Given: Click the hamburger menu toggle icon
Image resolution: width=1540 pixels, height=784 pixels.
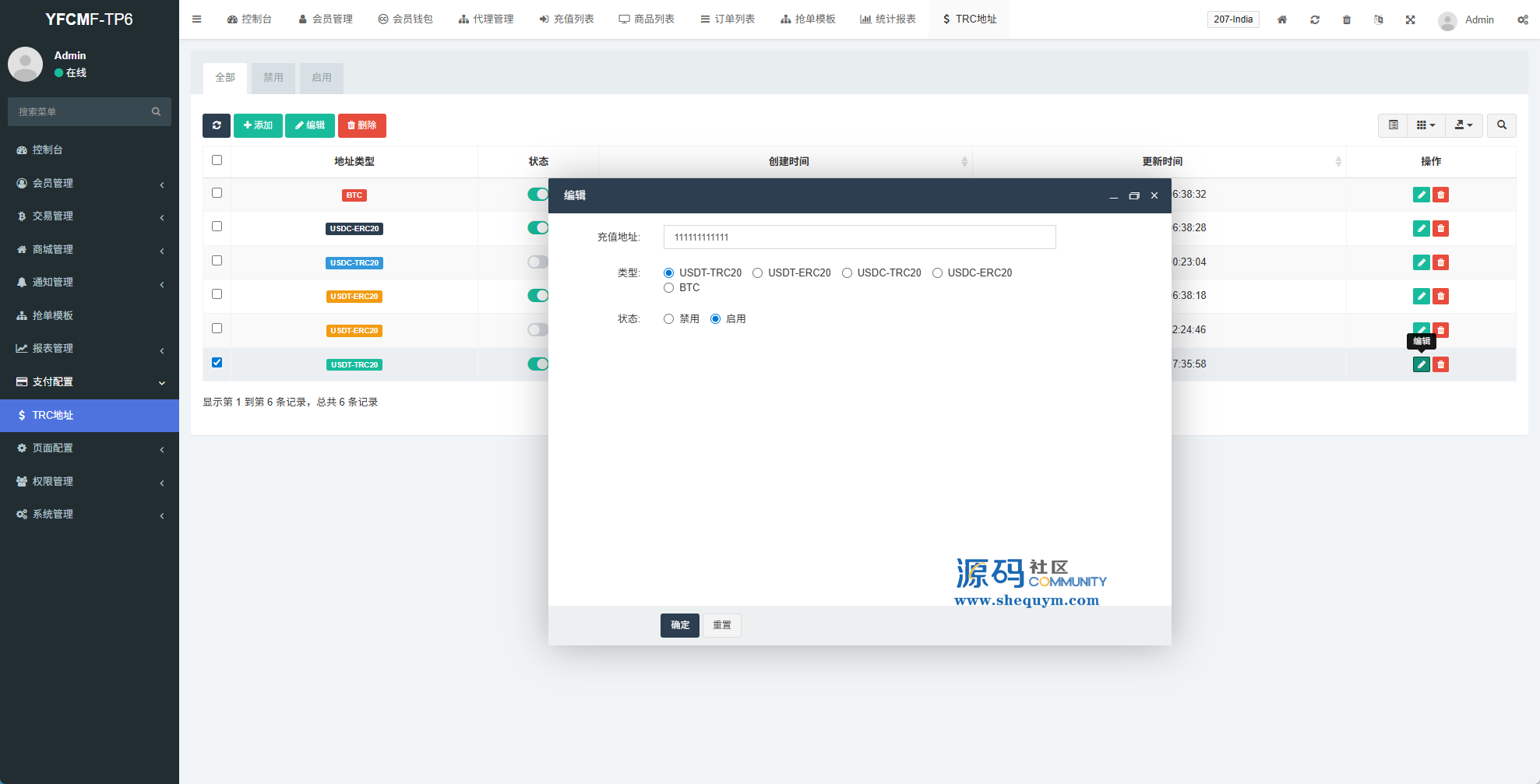Looking at the screenshot, I should [197, 19].
